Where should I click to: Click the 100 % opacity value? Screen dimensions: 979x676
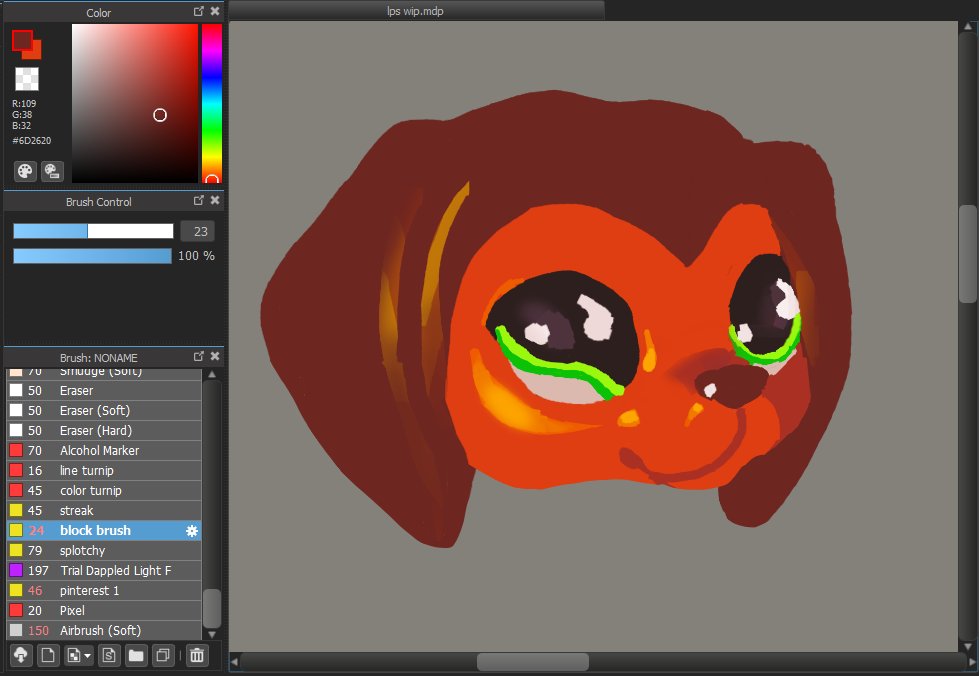point(196,256)
